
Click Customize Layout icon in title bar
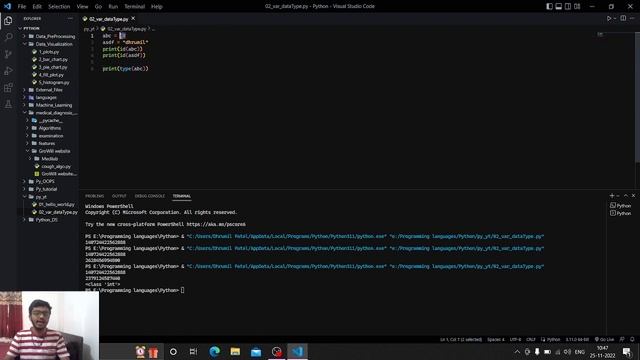tap(577, 6)
